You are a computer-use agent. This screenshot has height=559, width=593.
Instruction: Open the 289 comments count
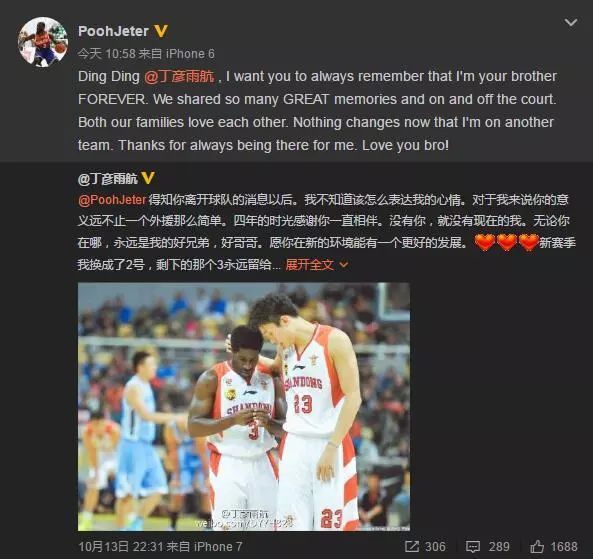click(499, 547)
